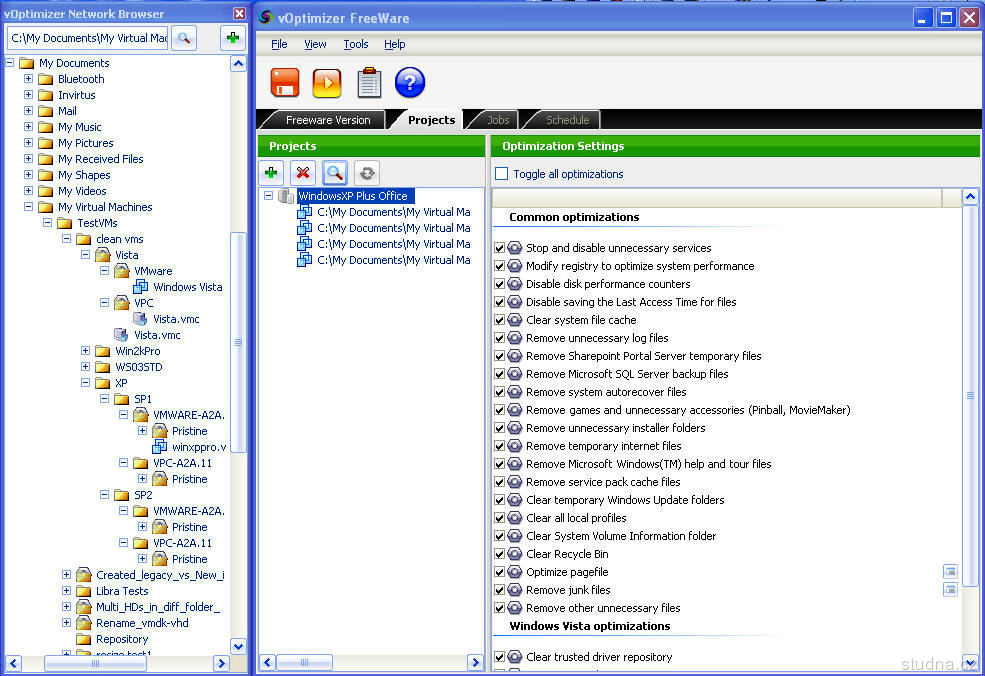985x676 pixels.
Task: Click the magnifier search icon in Projects
Action: [335, 173]
